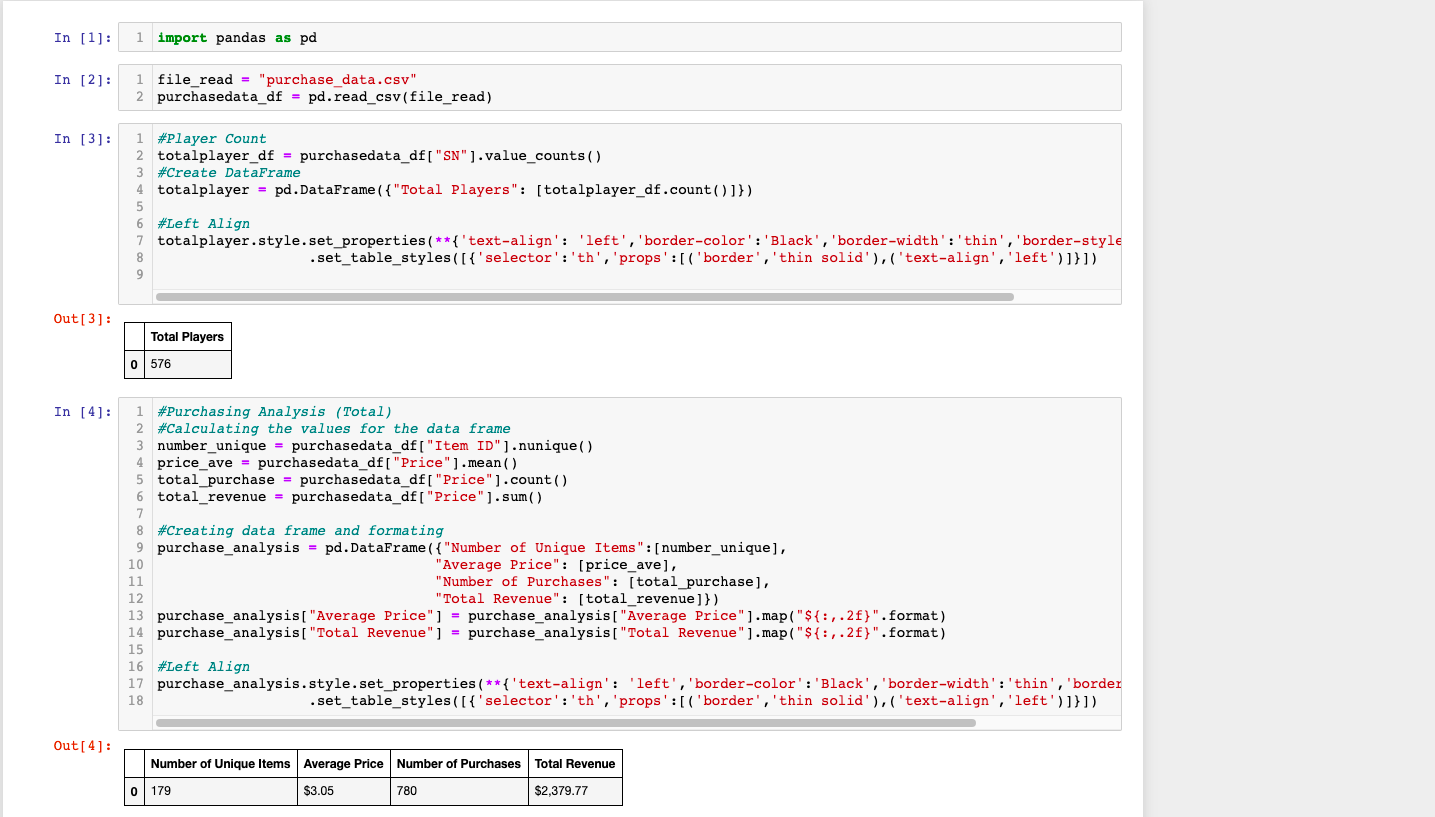
Task: Click the horizontal scrollbar of cell In [3]
Action: pos(584,297)
